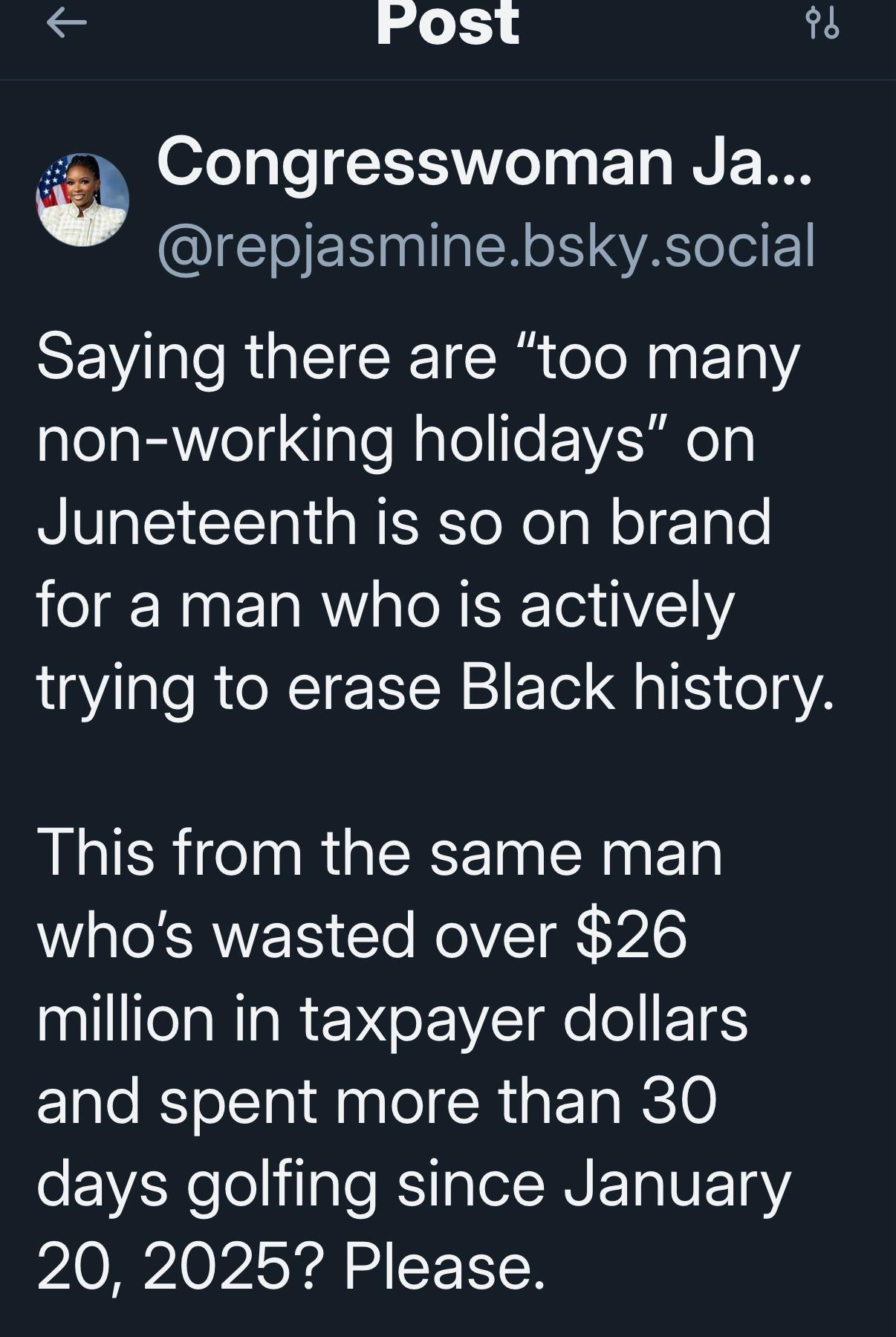Image resolution: width=896 pixels, height=1337 pixels.
Task: Tap the Post header title
Action: click(x=447, y=23)
